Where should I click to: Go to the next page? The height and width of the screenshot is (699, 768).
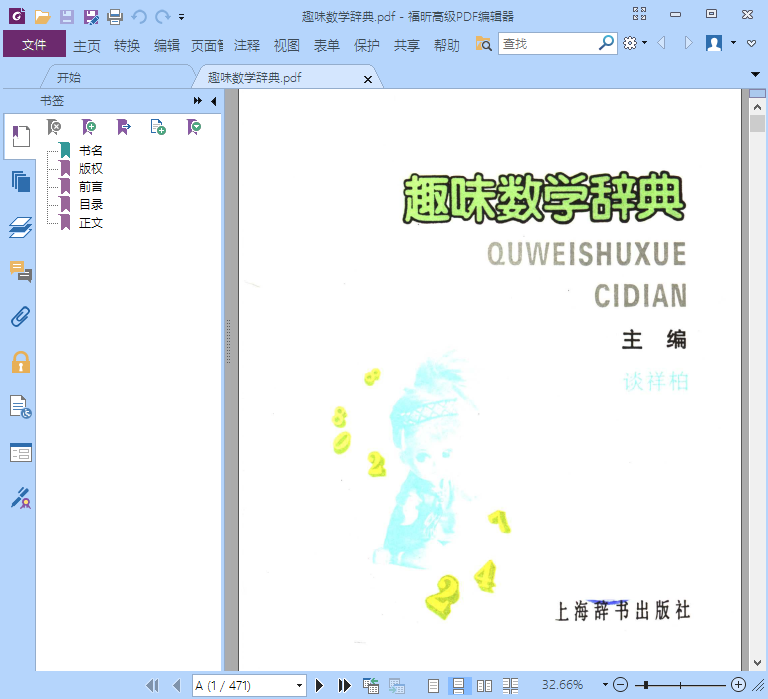tap(319, 685)
